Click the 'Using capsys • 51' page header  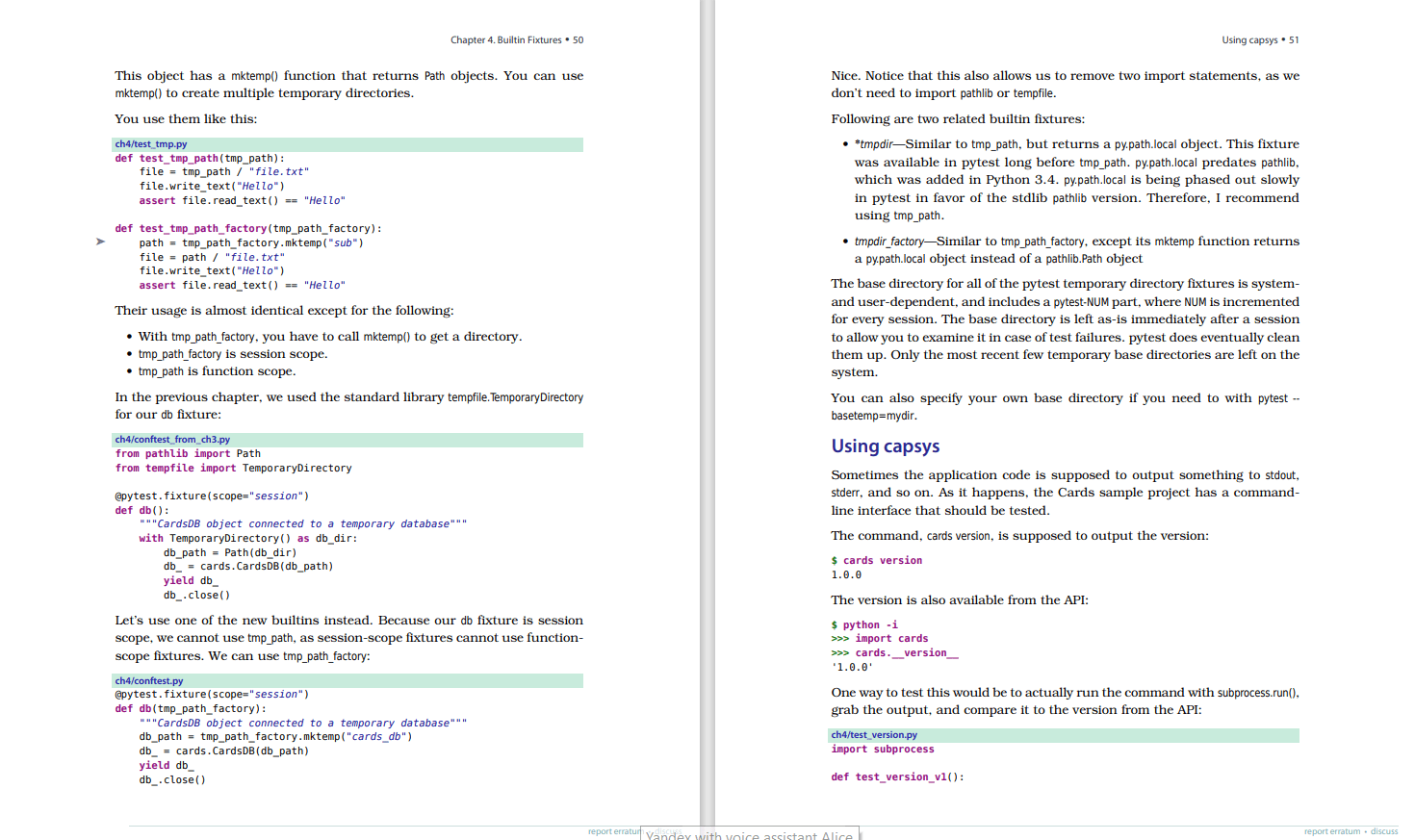pyautogui.click(x=1260, y=40)
